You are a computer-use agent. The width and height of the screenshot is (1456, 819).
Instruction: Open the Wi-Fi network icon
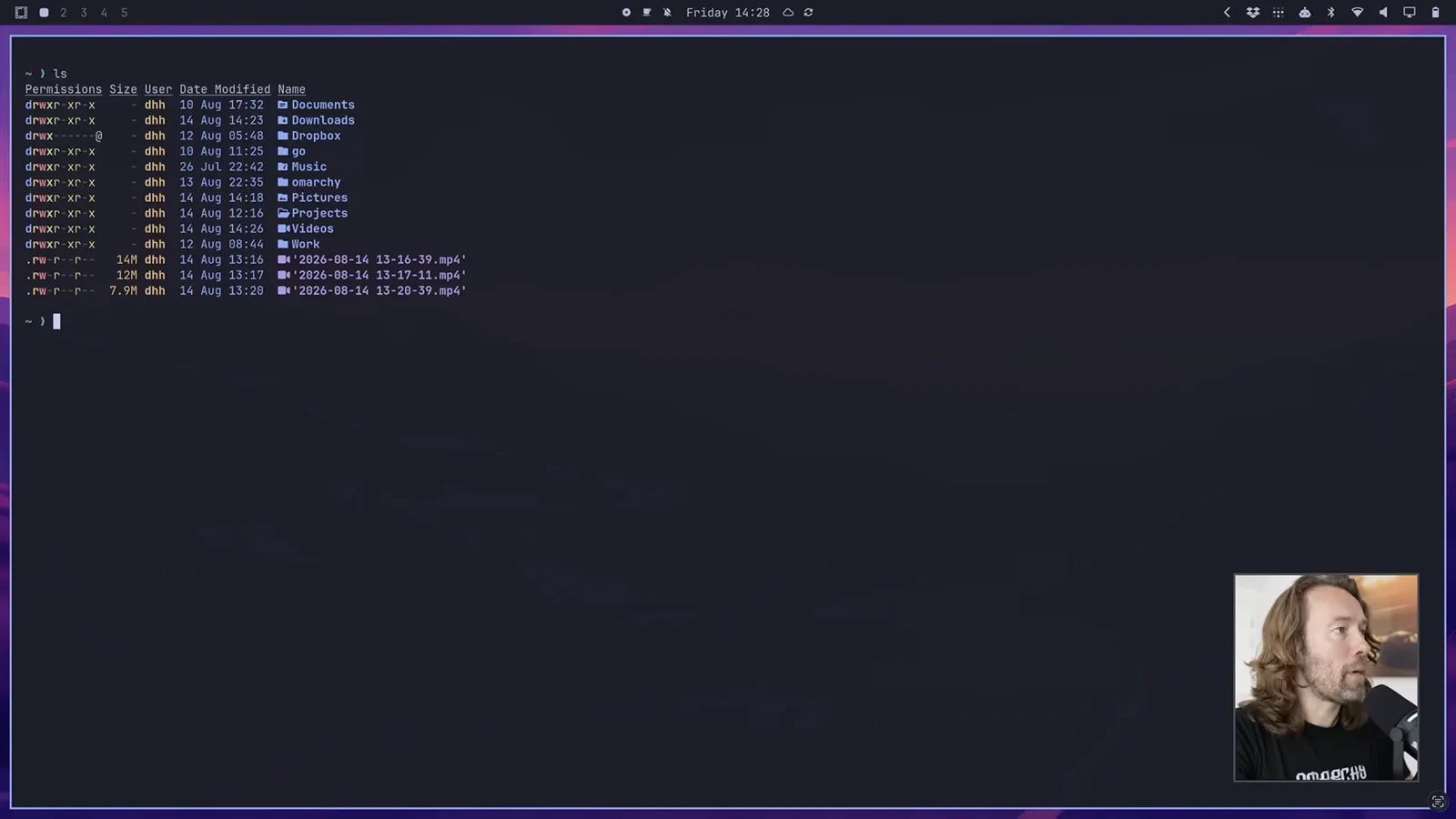click(x=1357, y=13)
